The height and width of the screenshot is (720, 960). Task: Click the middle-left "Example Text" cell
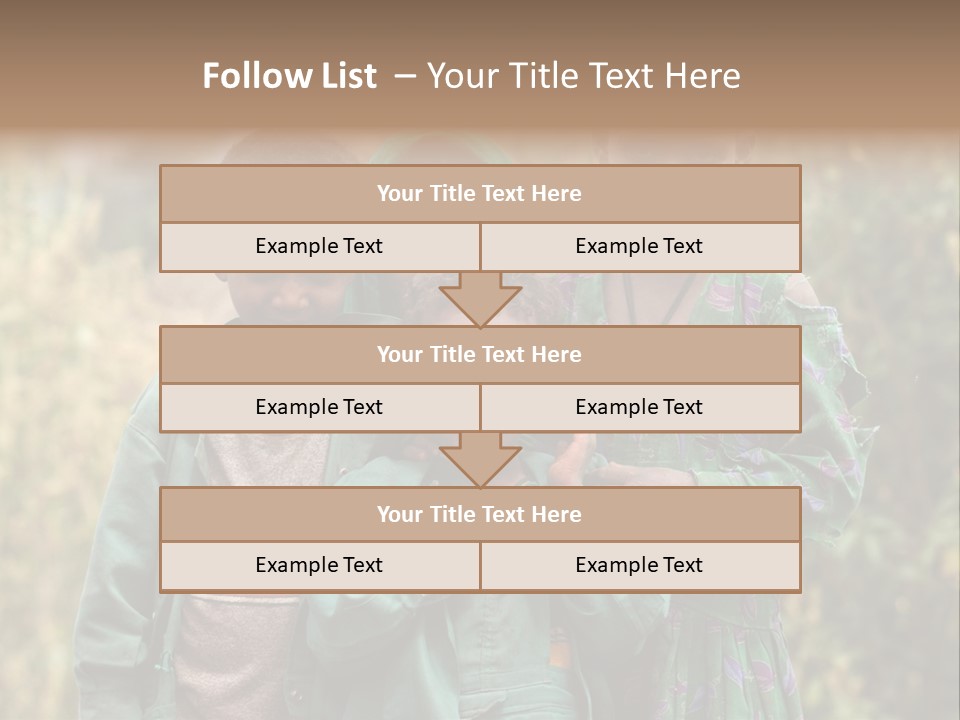coord(319,407)
